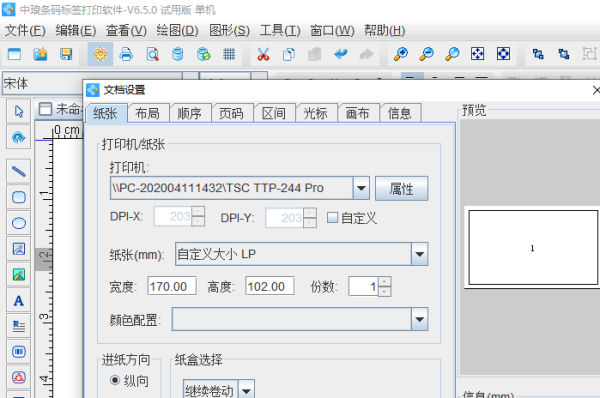Screen dimensions: 600x398
Task: Click the Undo arrow icon
Action: tap(340, 54)
